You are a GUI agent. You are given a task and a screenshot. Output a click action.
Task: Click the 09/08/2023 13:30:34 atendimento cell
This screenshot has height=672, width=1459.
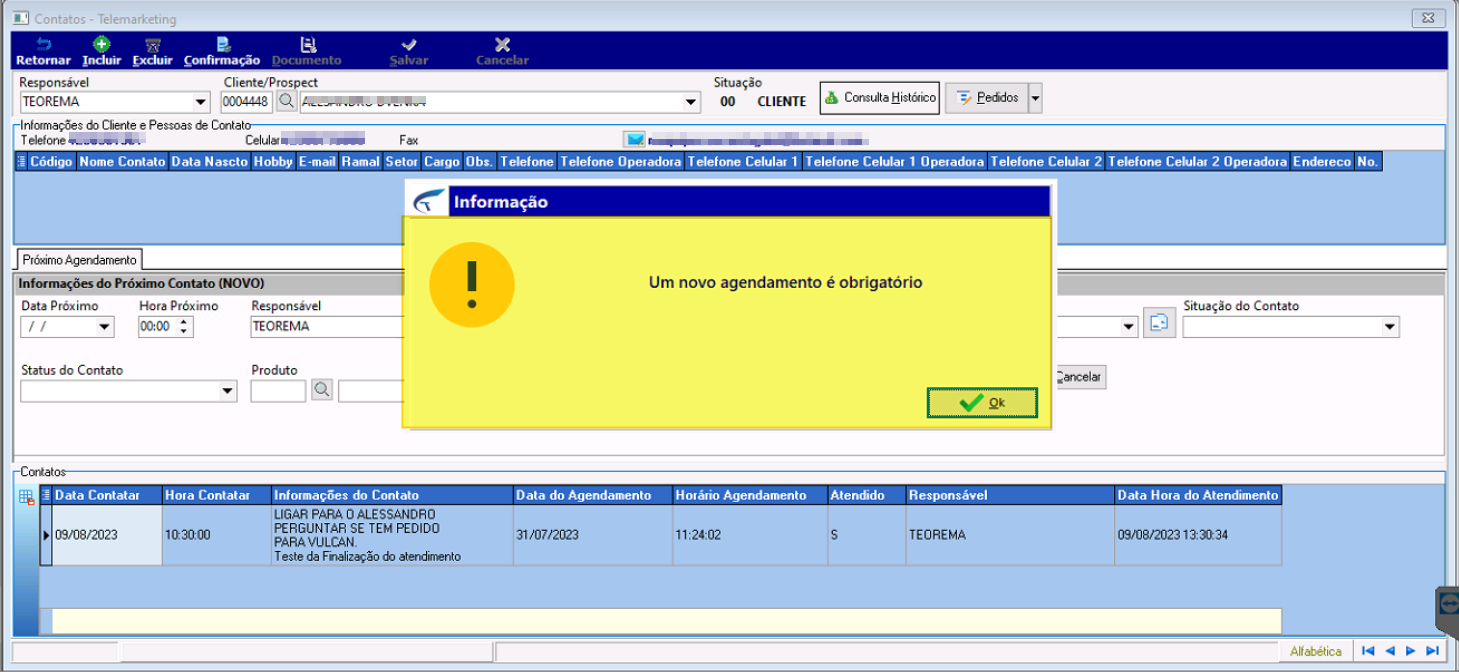pos(1198,535)
